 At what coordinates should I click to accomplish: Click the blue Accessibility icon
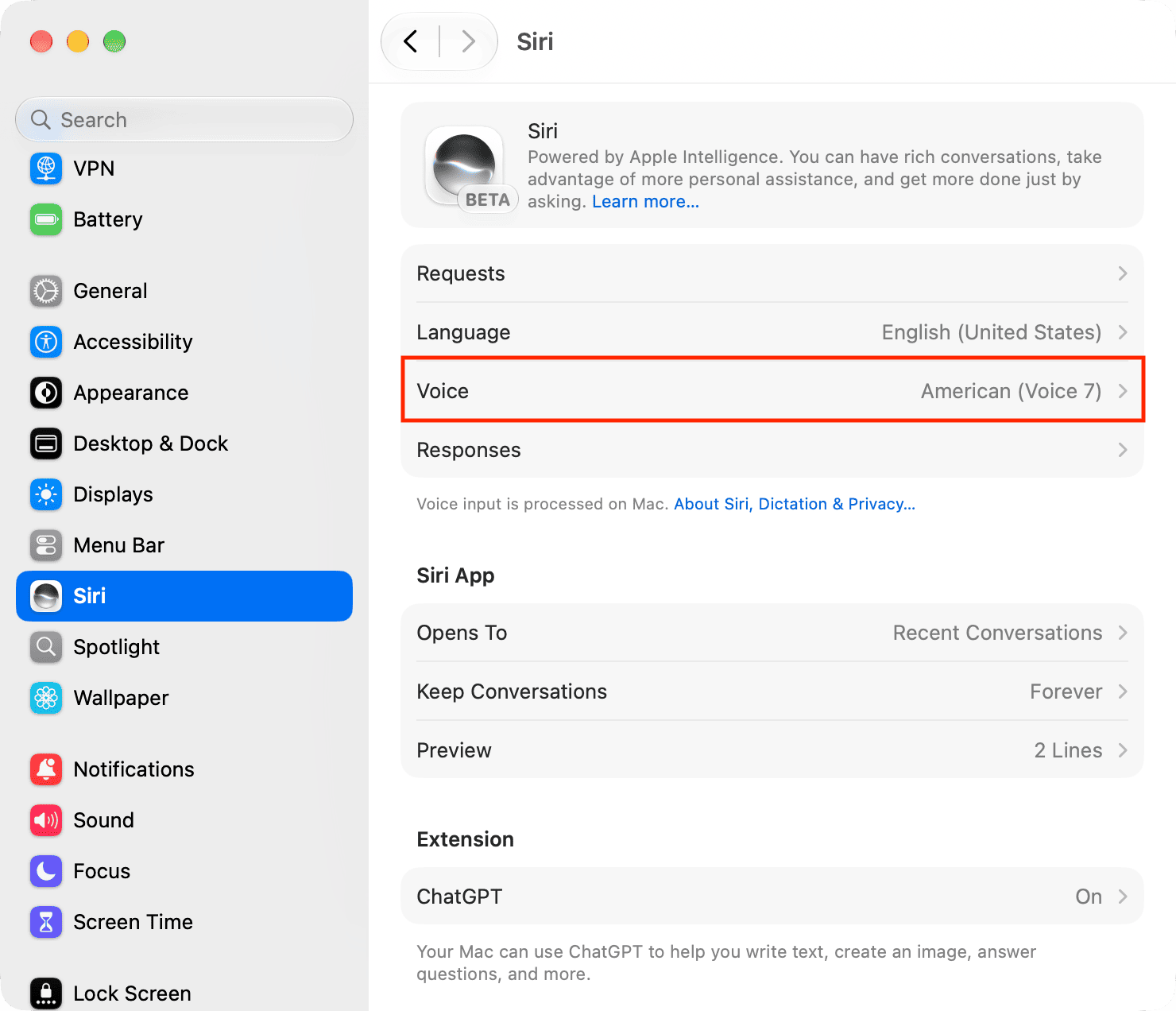click(46, 342)
